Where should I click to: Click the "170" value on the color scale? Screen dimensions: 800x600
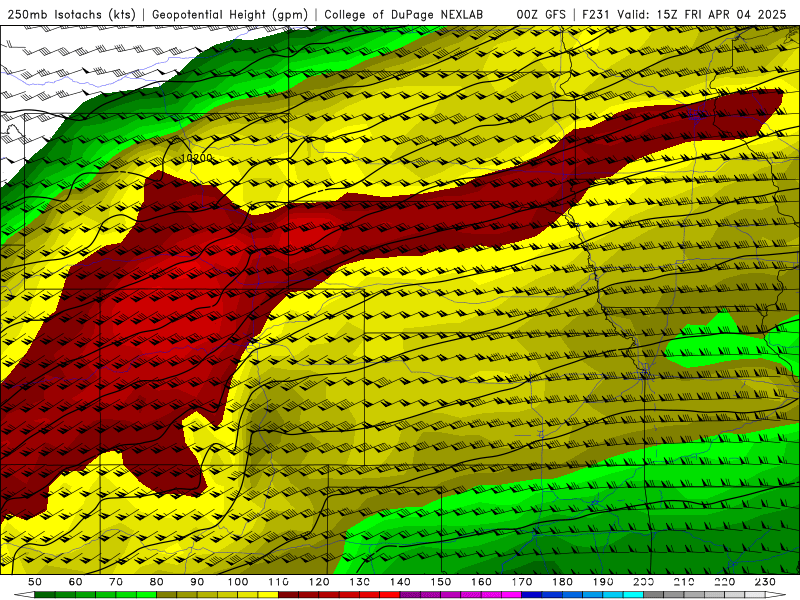(x=522, y=582)
